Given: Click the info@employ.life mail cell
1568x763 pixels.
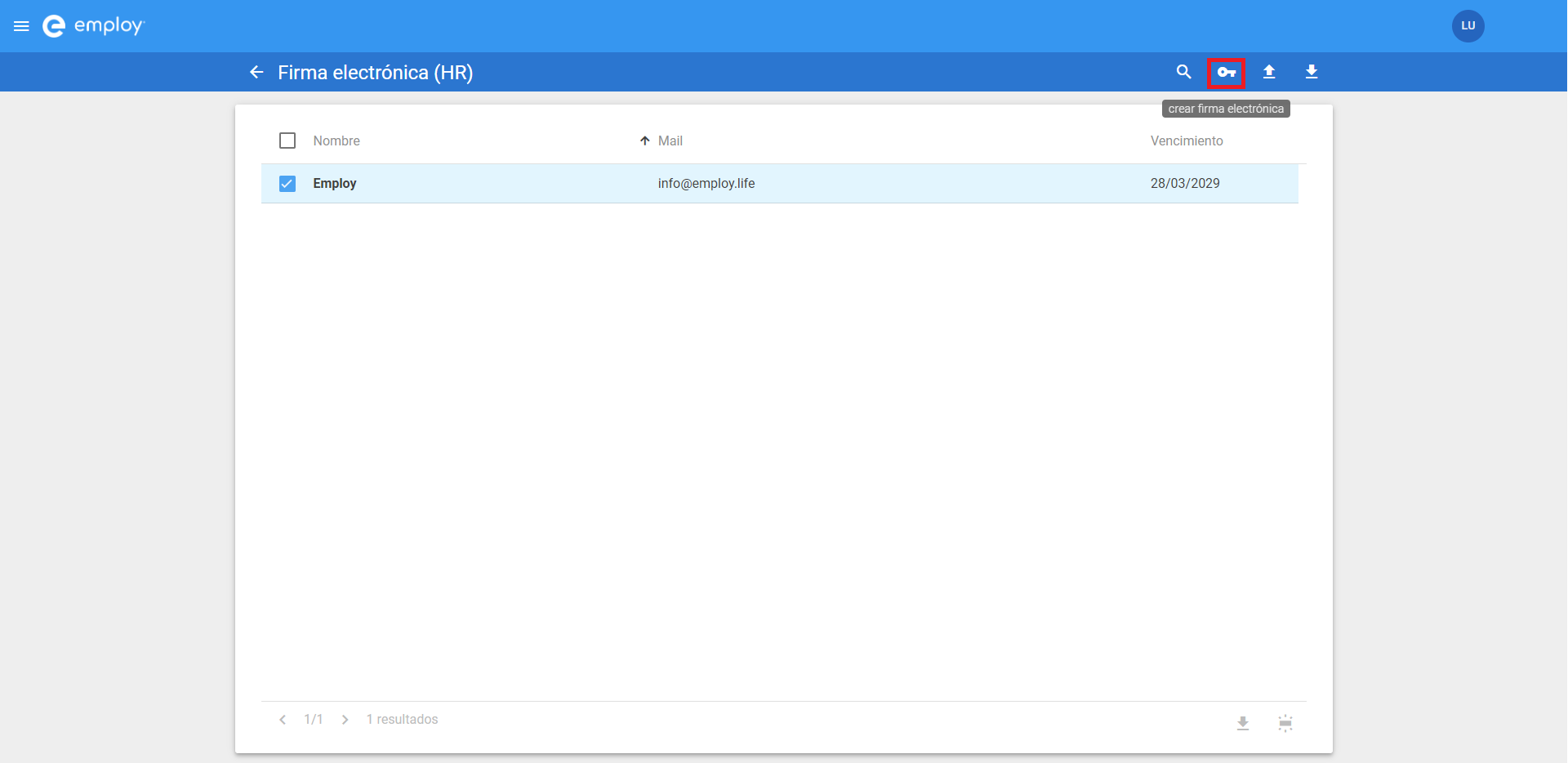Looking at the screenshot, I should [x=706, y=184].
